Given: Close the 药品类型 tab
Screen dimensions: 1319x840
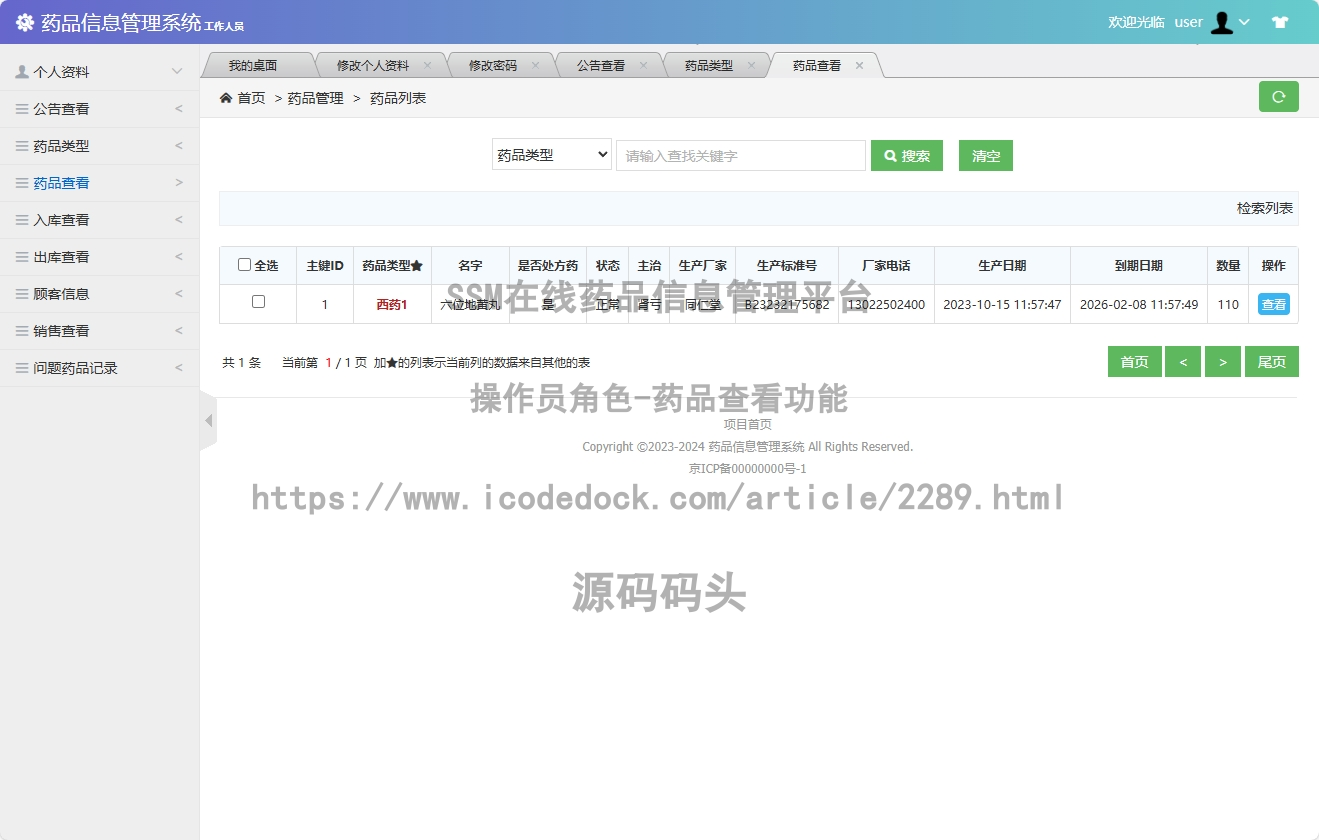Looking at the screenshot, I should [751, 66].
